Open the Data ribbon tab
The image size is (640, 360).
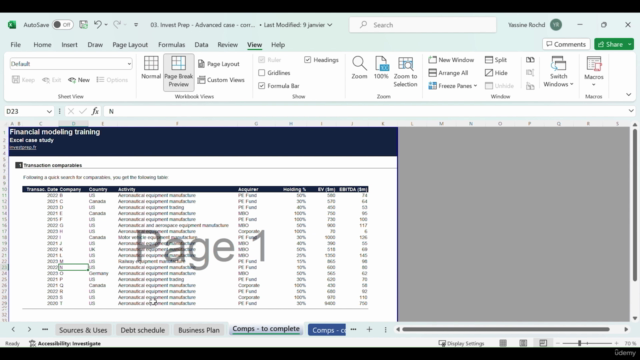tap(201, 44)
